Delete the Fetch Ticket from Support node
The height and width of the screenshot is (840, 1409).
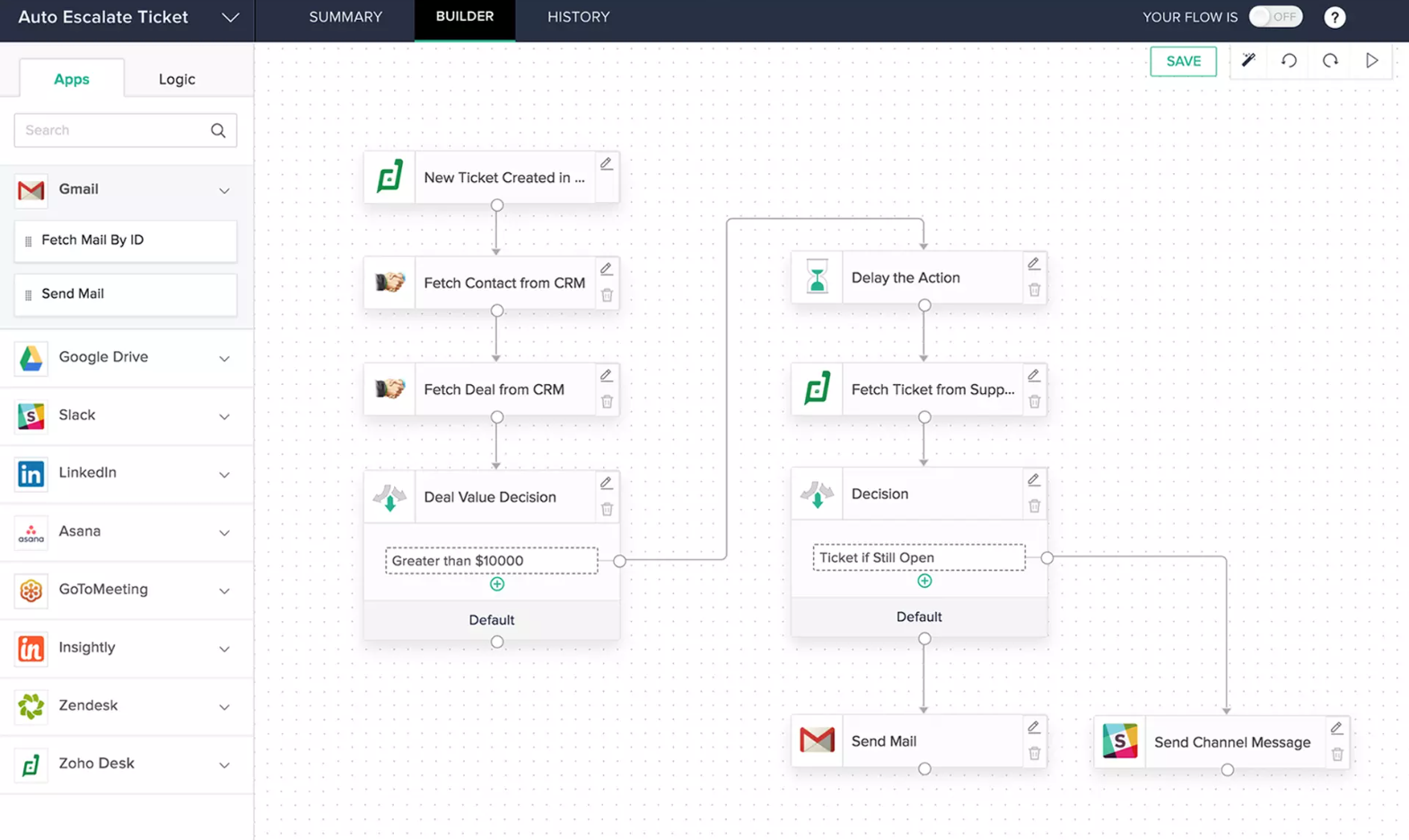[x=1034, y=402]
